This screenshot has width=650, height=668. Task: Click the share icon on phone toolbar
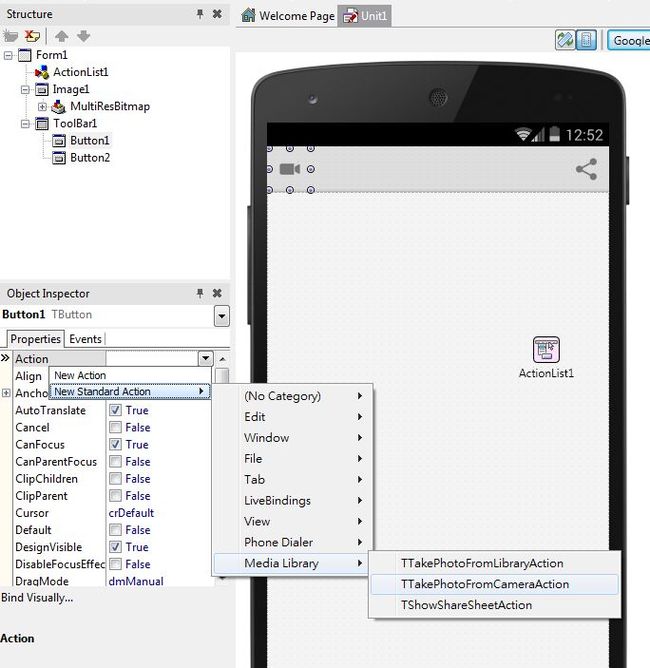pos(587,169)
